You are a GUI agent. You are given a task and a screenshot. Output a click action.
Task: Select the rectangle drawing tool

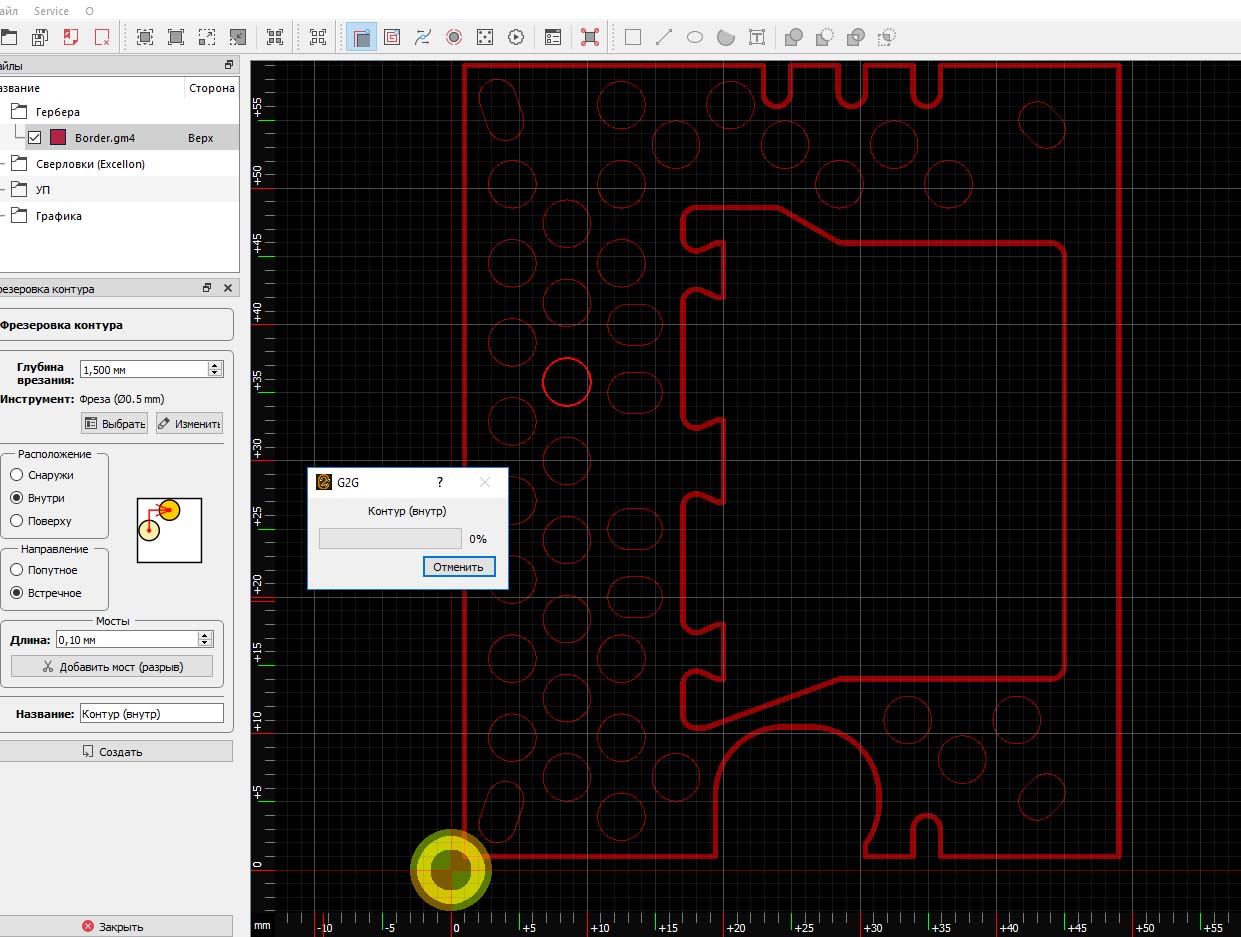[x=633, y=37]
